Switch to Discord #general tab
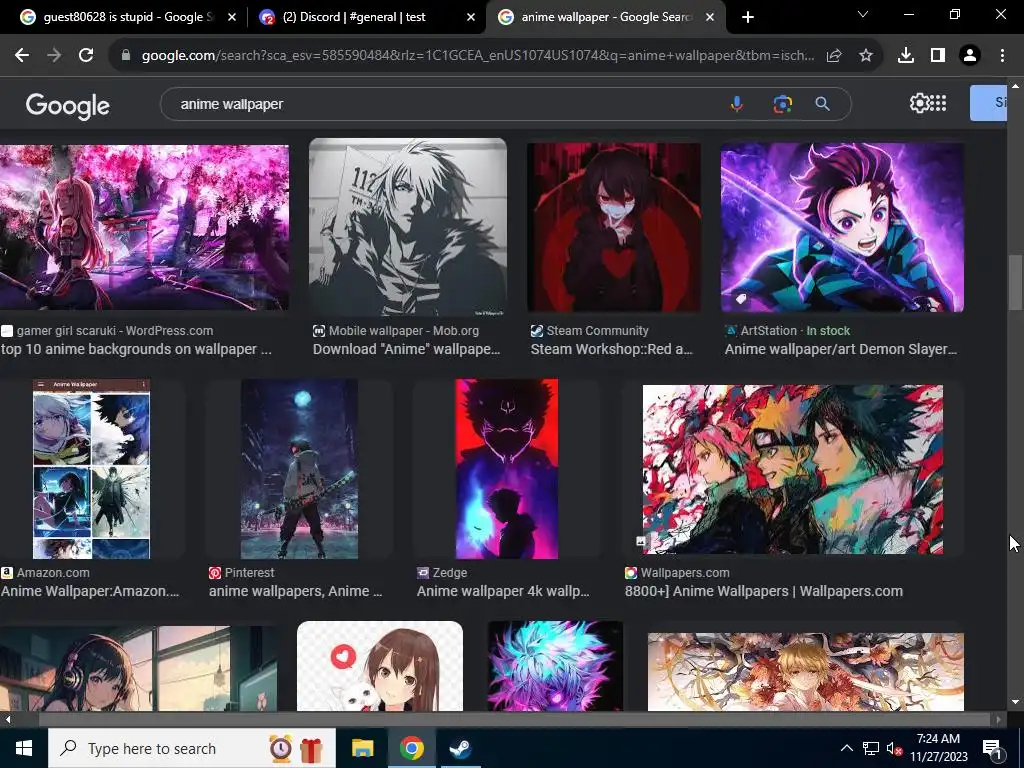 pyautogui.click(x=367, y=17)
